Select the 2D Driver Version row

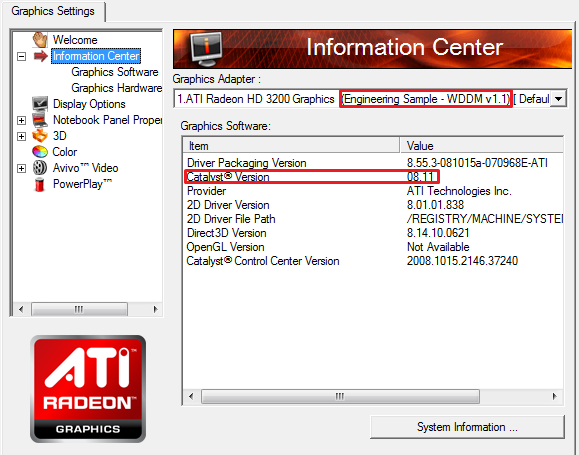[x=373, y=205]
